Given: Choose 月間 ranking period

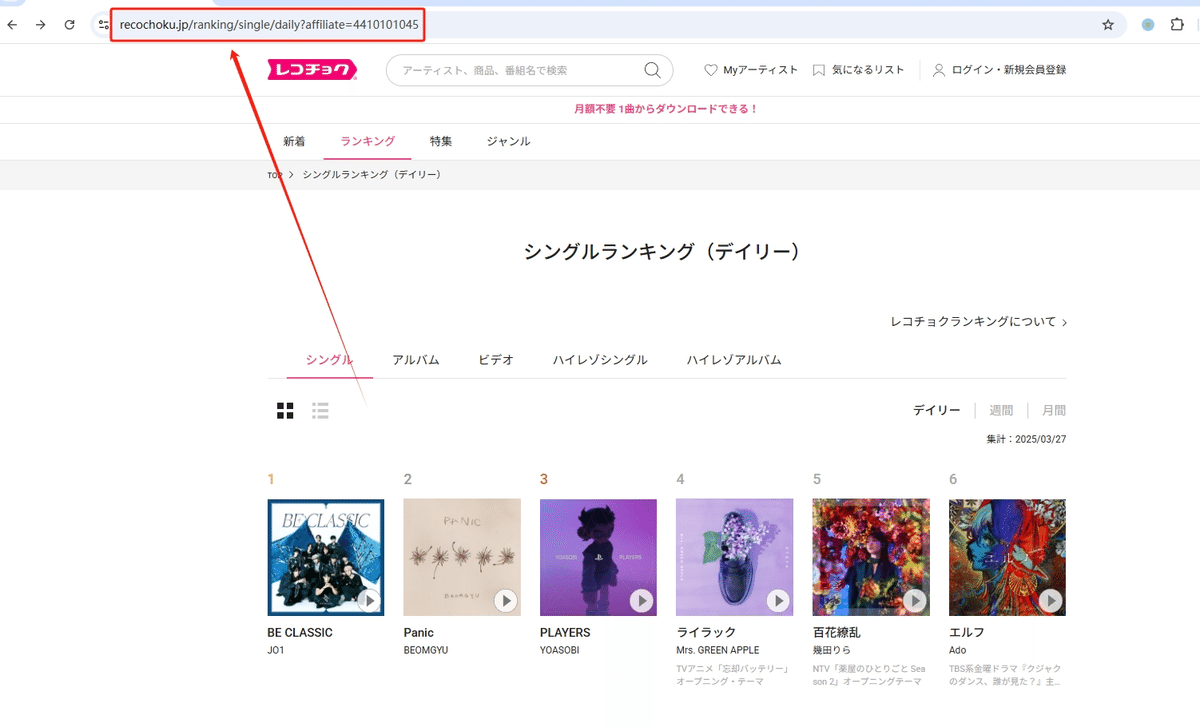Looking at the screenshot, I should (x=1054, y=410).
